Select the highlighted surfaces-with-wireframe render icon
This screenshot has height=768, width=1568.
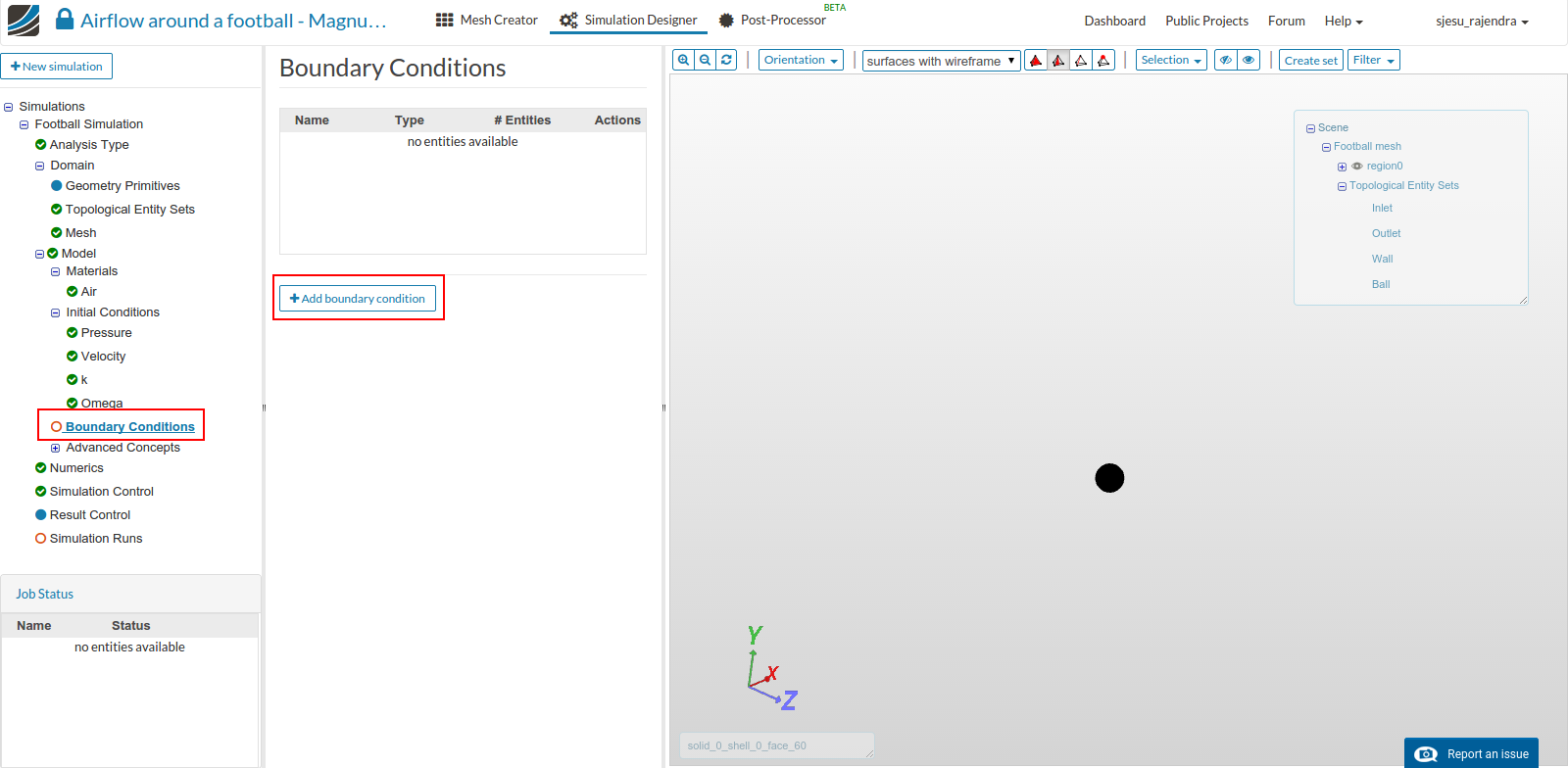pos(1058,61)
